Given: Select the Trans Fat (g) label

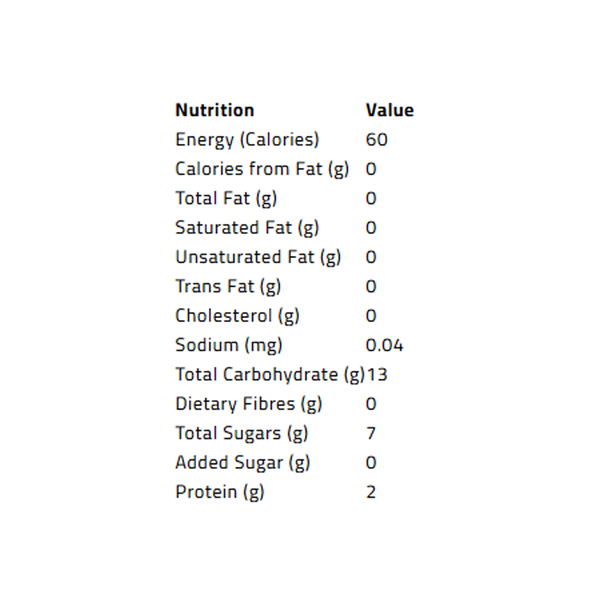Looking at the screenshot, I should point(228,287).
